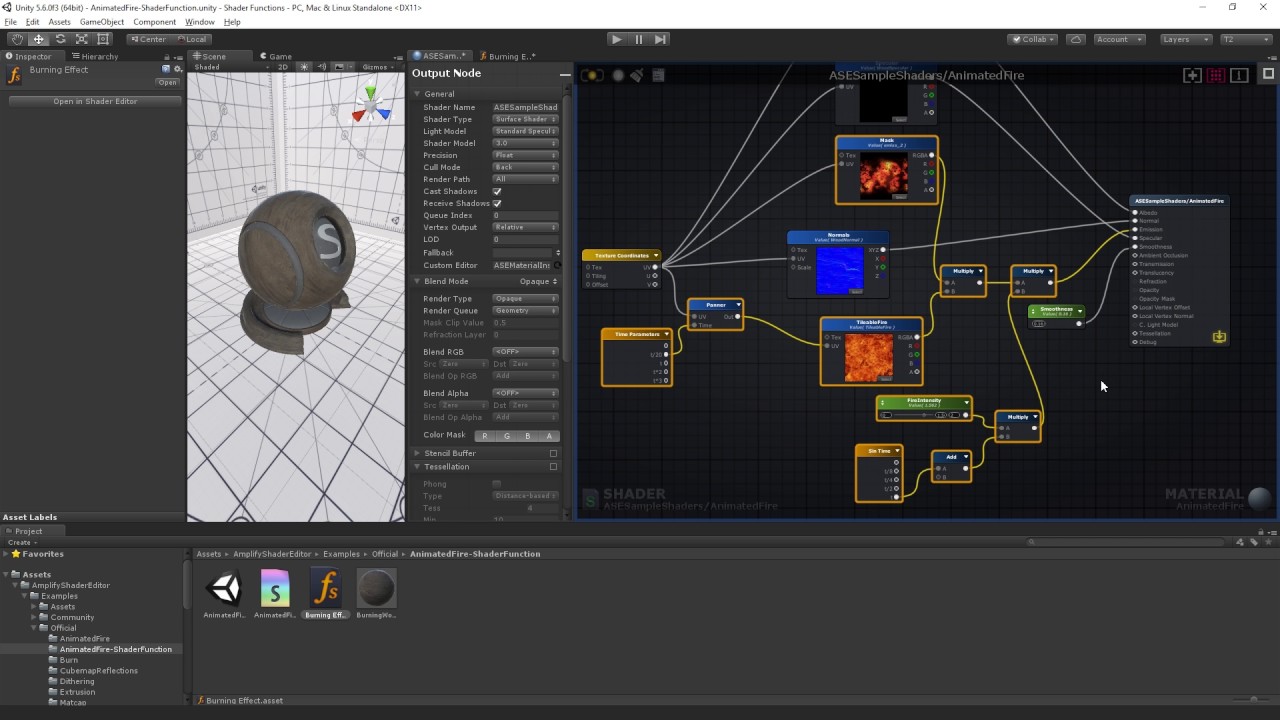The width and height of the screenshot is (1280, 720).
Task: Select the Scale tool
Action: click(x=82, y=39)
